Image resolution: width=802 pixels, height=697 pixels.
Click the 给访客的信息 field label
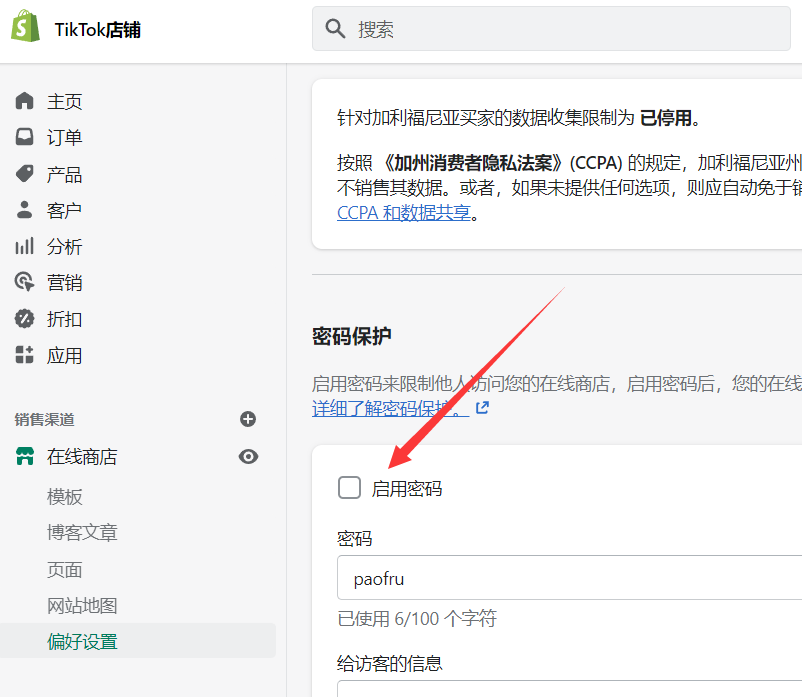[x=390, y=663]
